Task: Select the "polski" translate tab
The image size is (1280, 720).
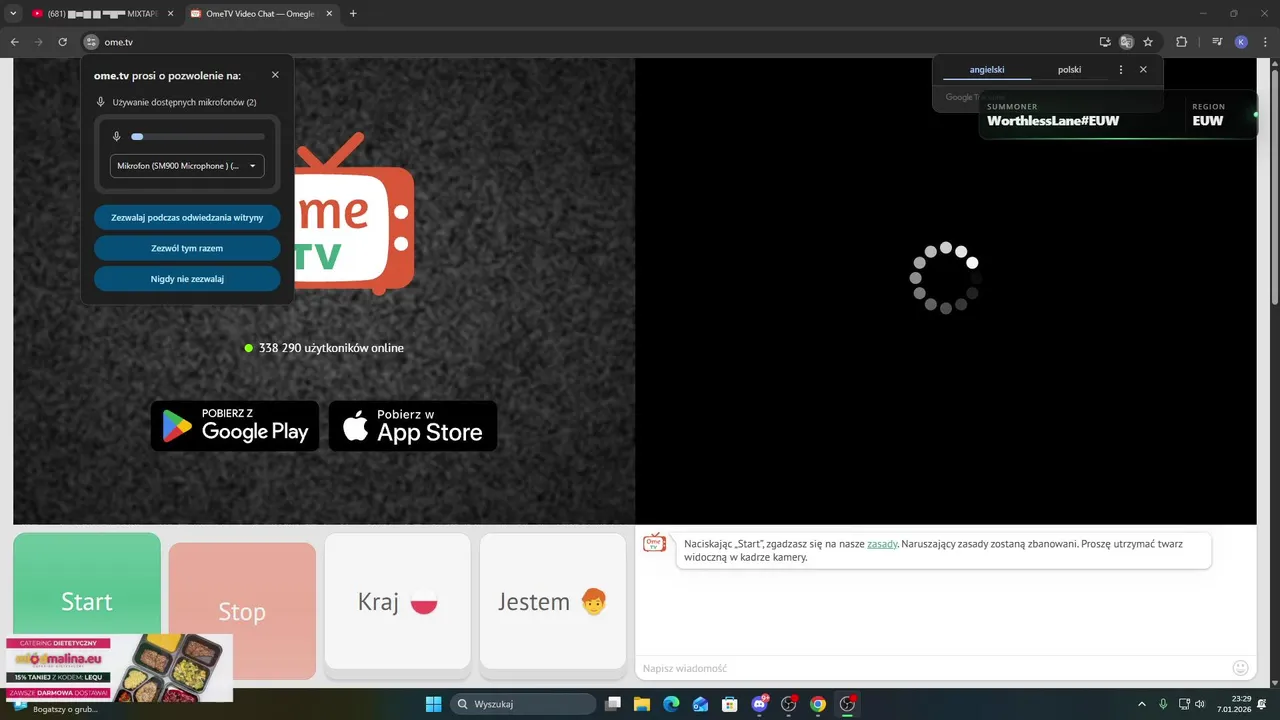Action: click(1069, 70)
